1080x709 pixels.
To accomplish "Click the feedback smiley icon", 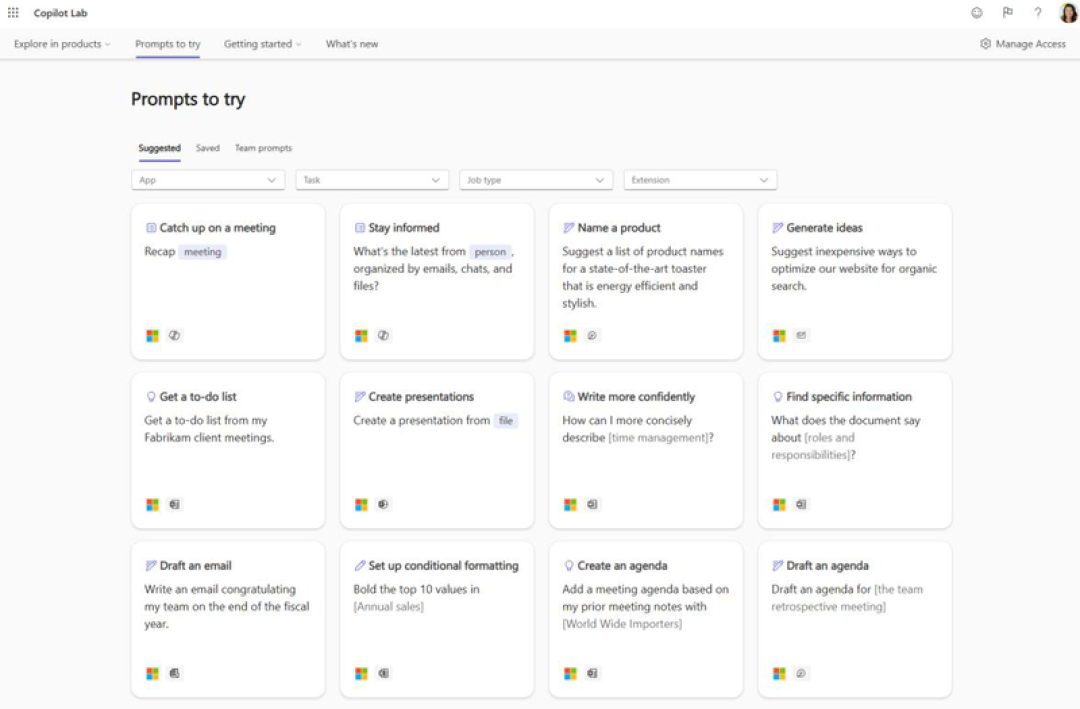I will (977, 12).
